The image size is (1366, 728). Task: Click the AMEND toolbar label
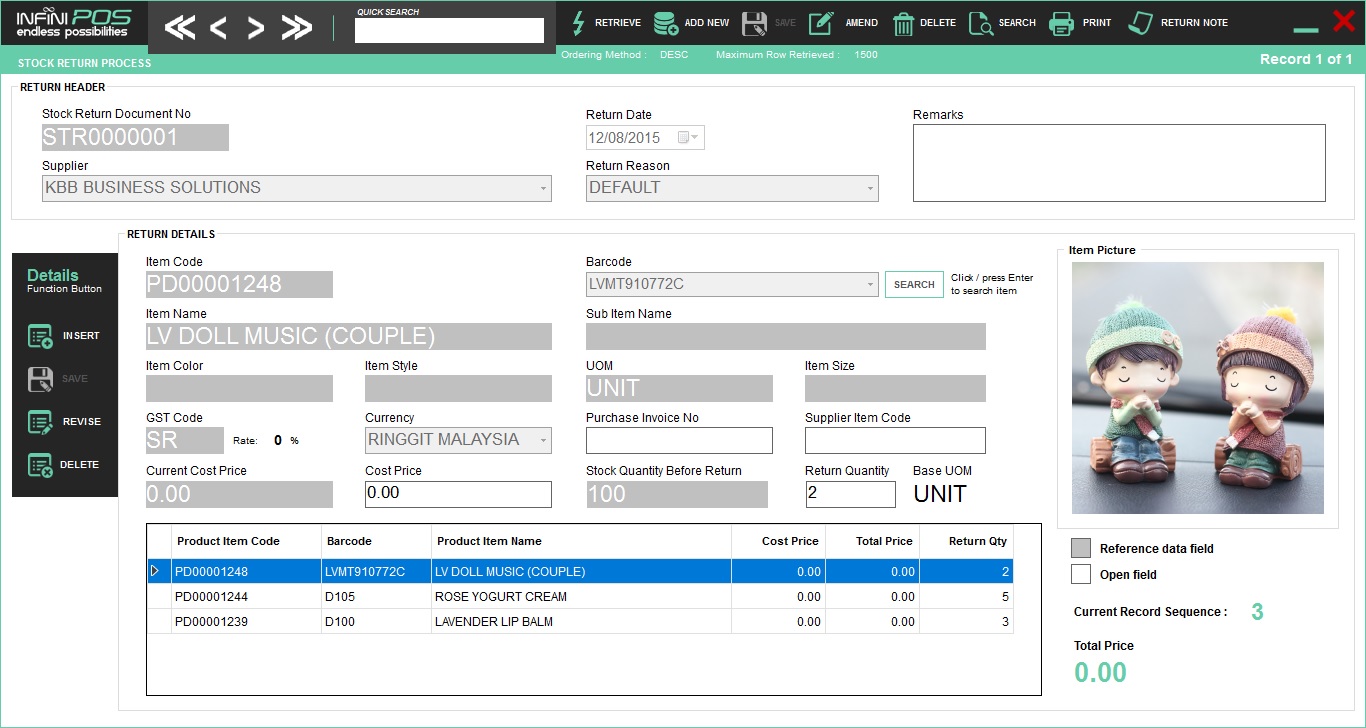[x=862, y=23]
